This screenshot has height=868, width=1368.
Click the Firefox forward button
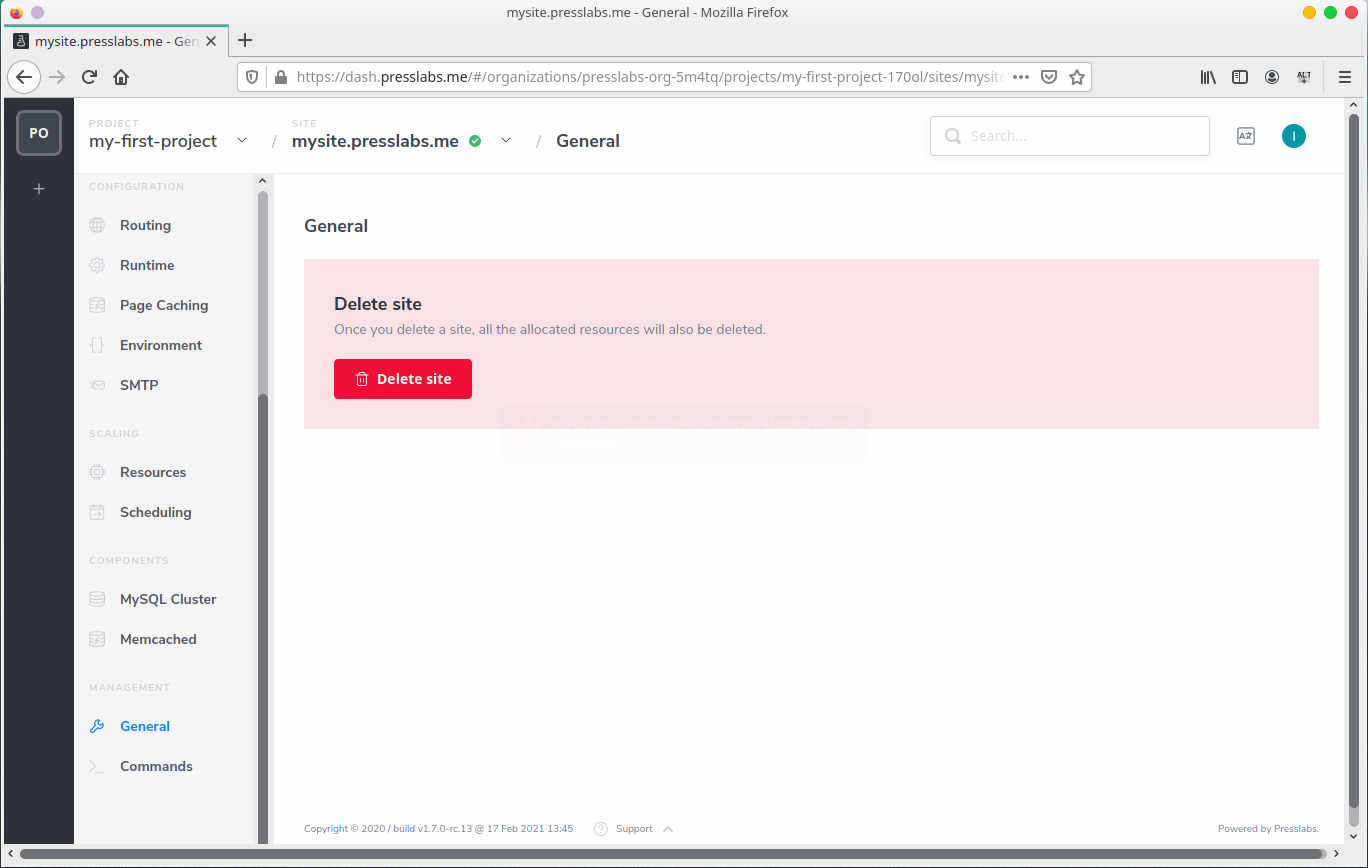(x=58, y=77)
